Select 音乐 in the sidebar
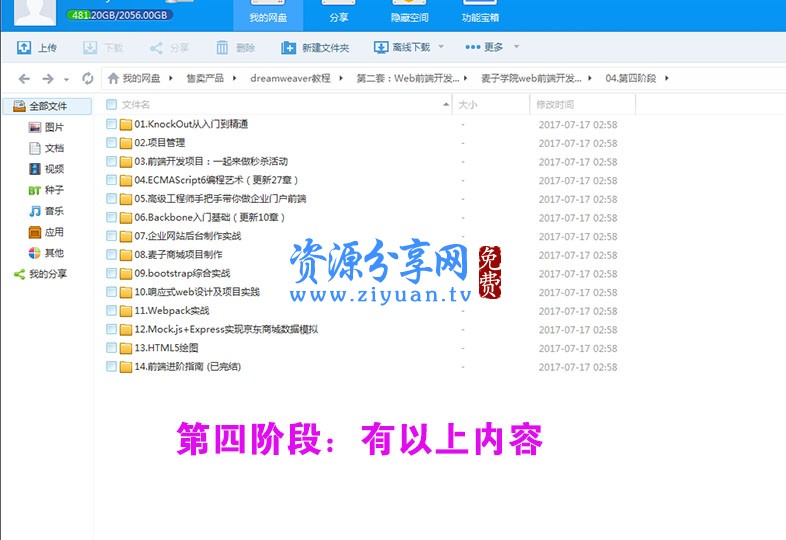786x540 pixels. tap(46, 211)
